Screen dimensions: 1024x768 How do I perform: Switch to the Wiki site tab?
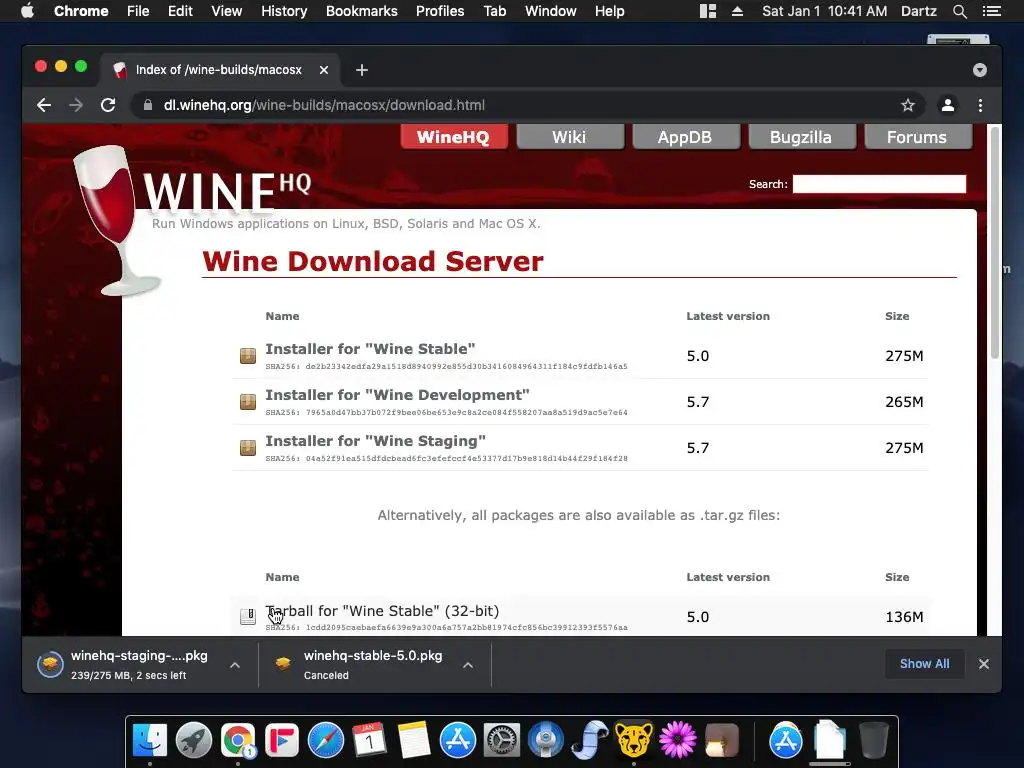[569, 136]
